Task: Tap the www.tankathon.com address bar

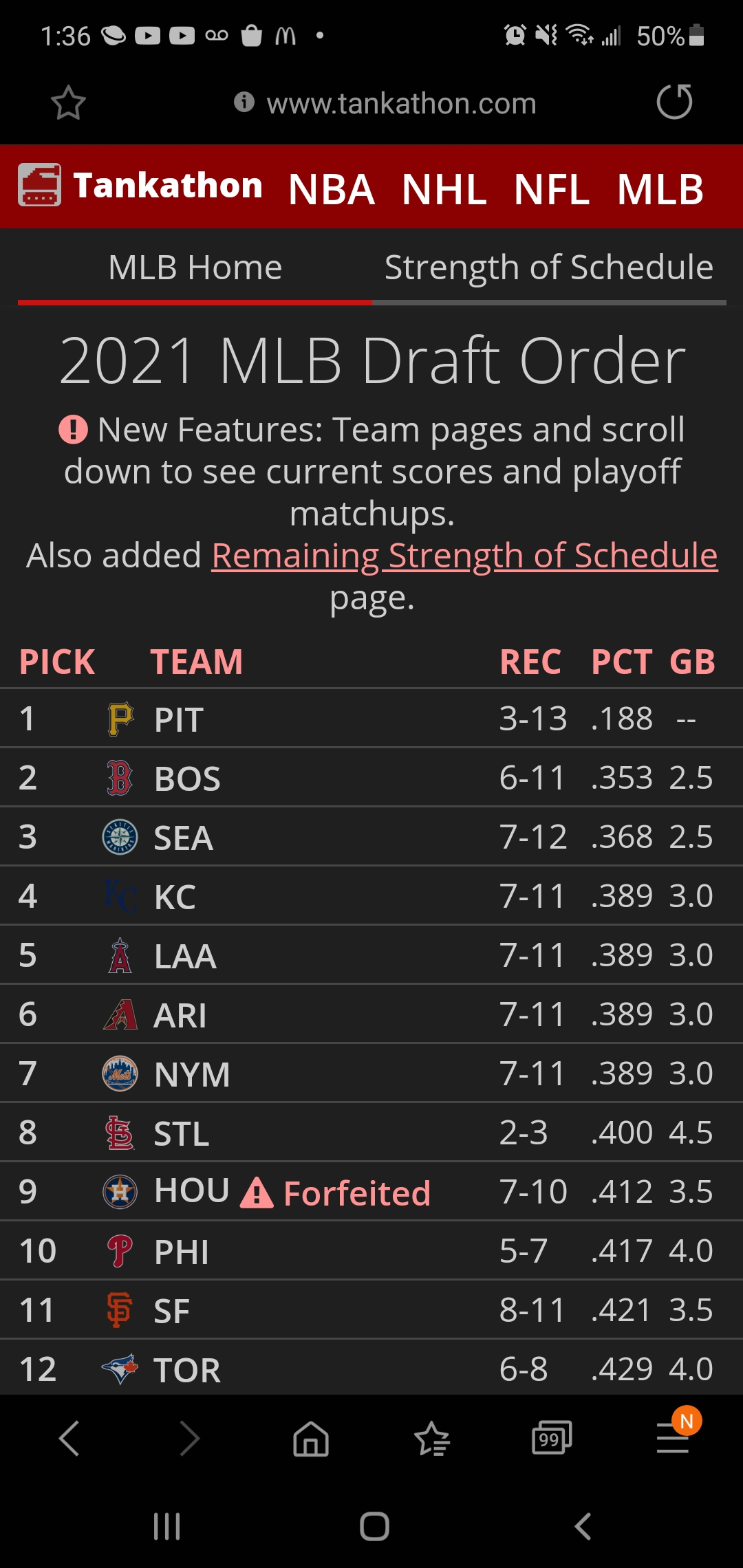Action: coord(401,103)
